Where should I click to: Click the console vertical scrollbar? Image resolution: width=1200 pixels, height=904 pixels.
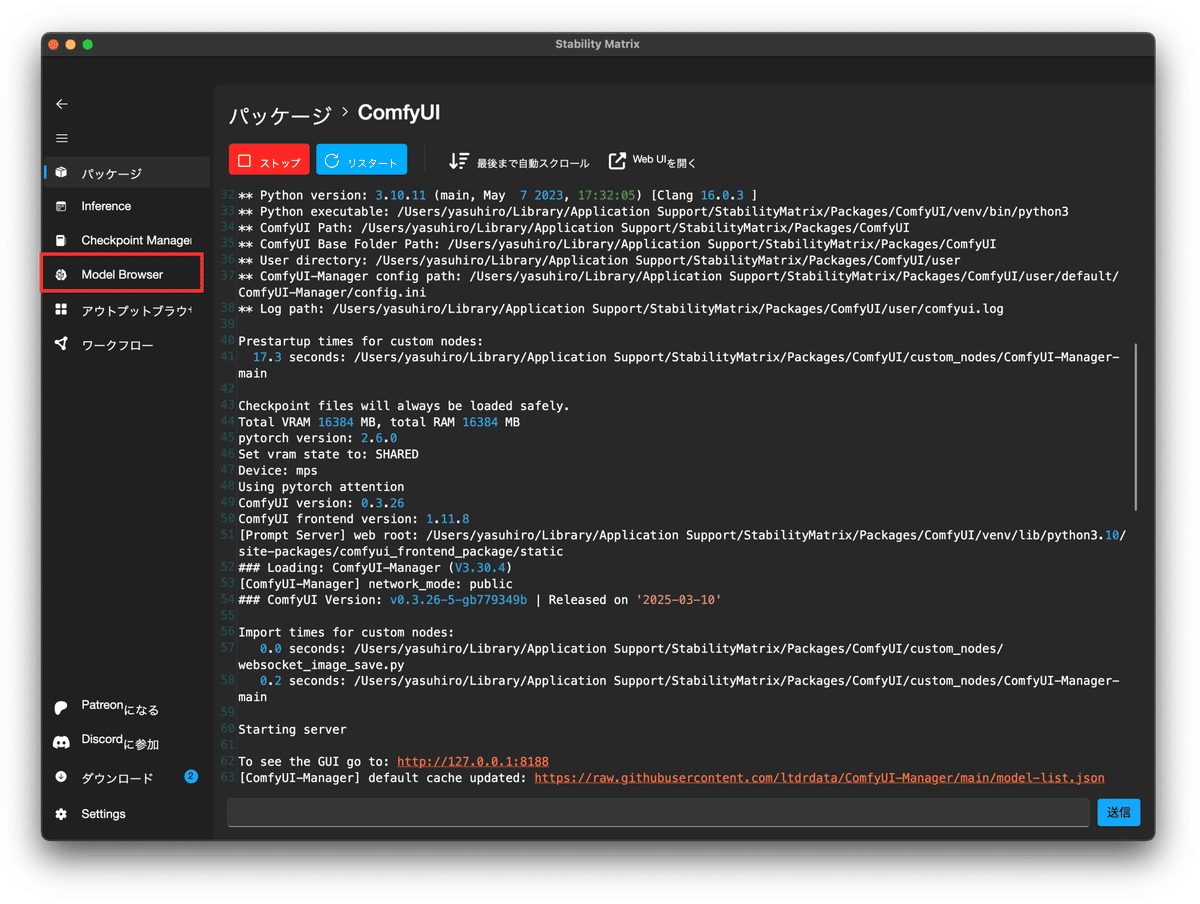(1135, 427)
